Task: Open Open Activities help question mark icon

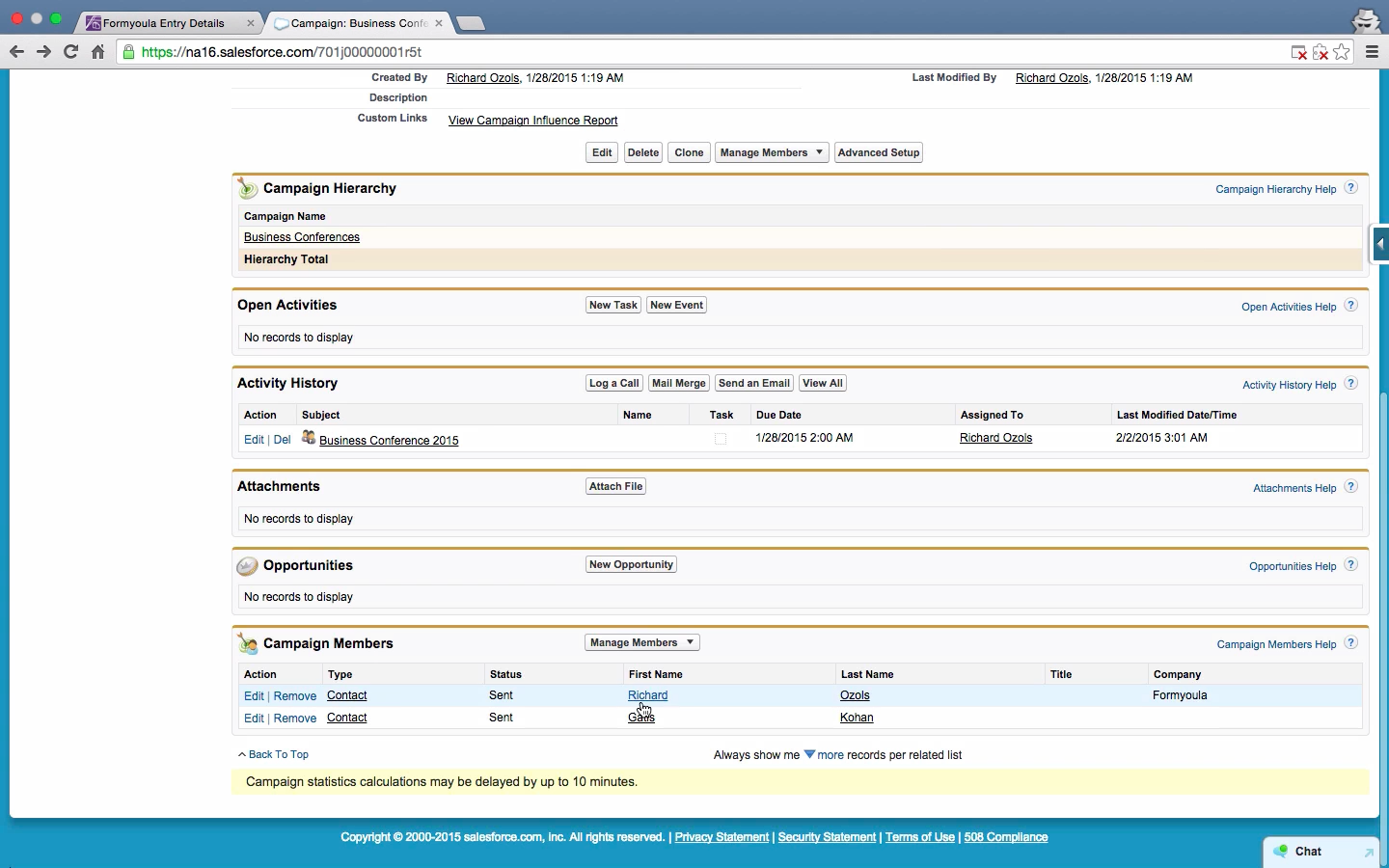Action: pos(1351,306)
